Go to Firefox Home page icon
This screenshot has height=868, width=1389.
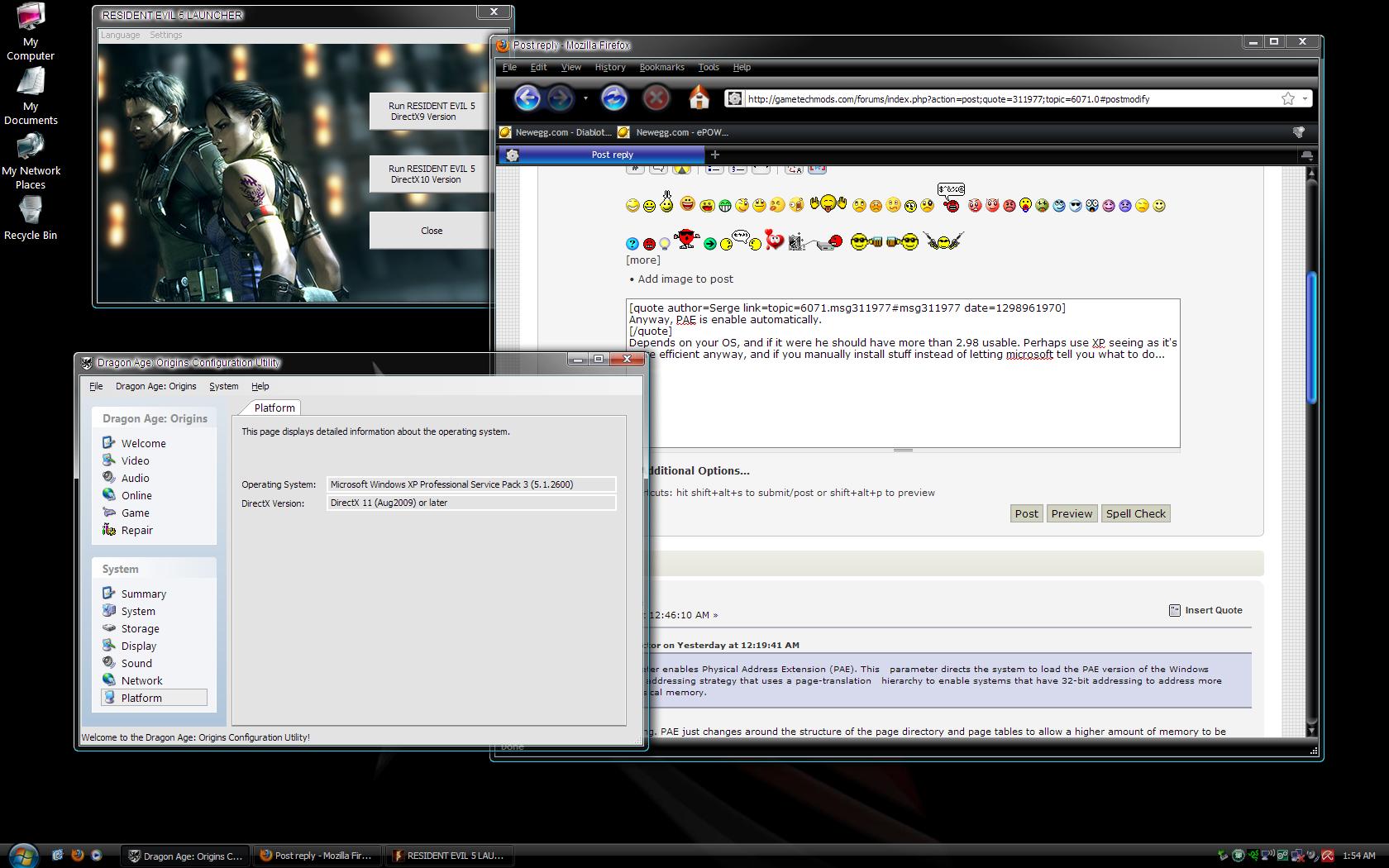tap(699, 98)
